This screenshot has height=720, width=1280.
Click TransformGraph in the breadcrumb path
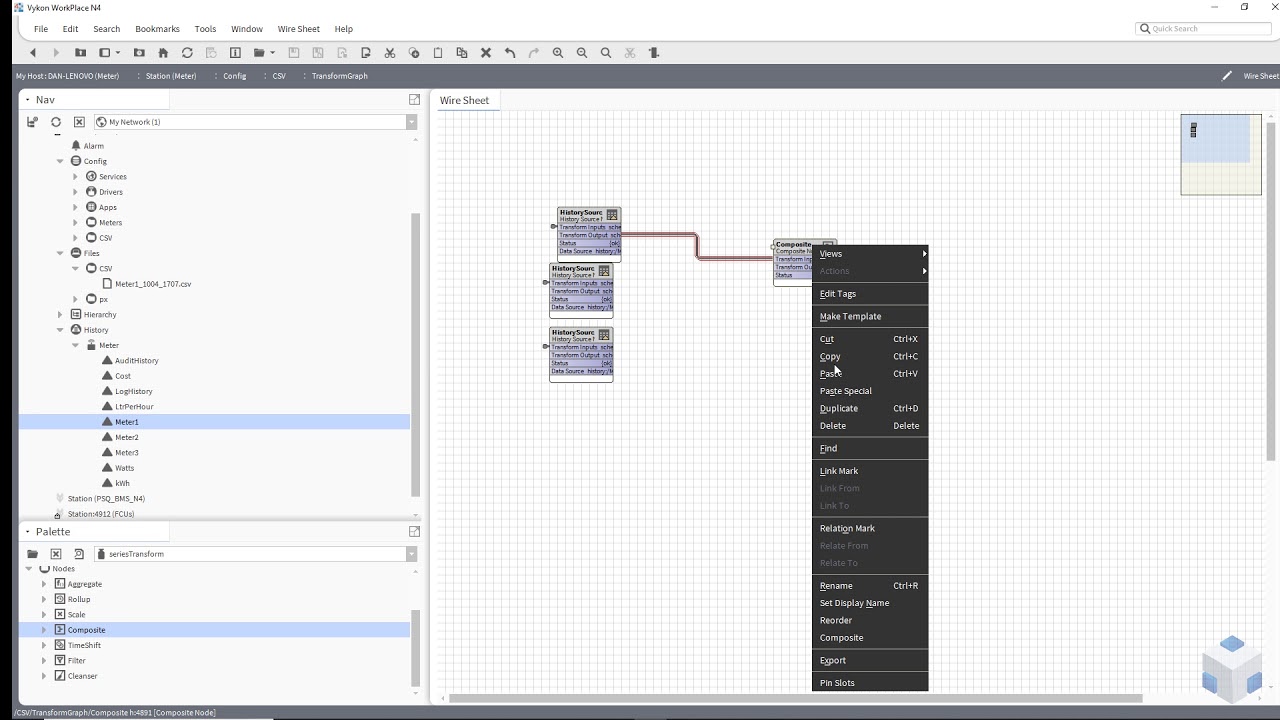339,76
